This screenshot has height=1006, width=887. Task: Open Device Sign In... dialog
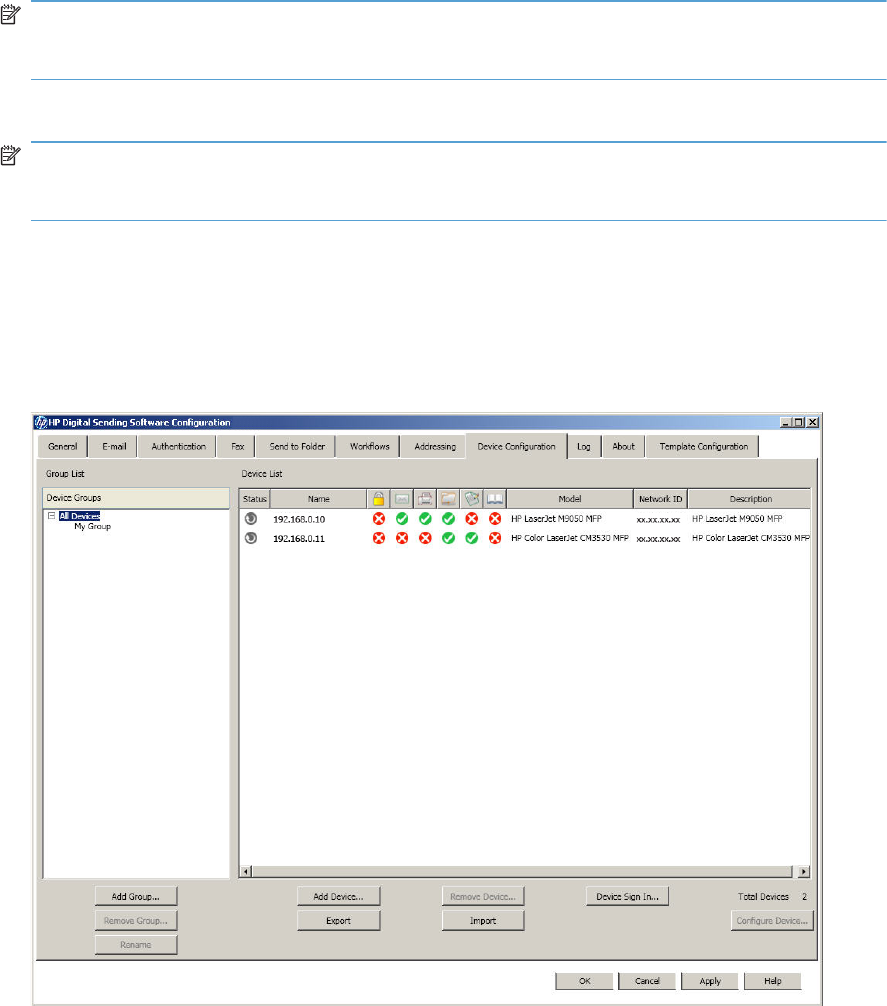tap(627, 896)
